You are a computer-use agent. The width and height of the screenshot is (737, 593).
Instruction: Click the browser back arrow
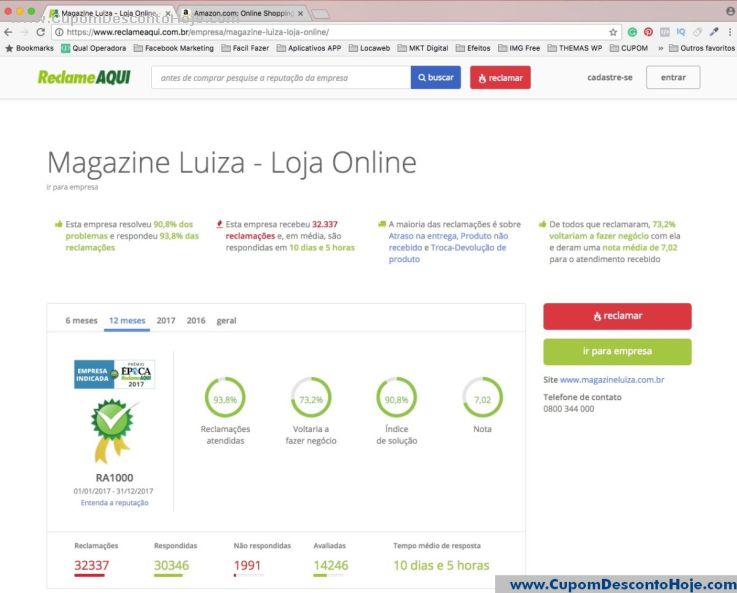tap(8, 32)
